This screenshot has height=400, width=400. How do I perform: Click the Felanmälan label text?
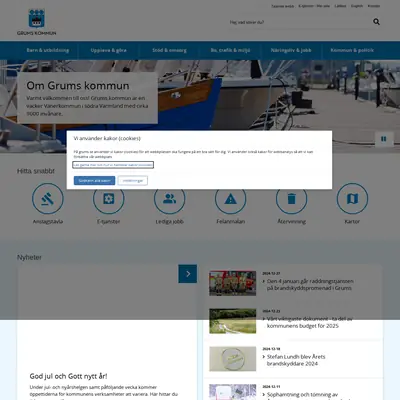click(x=231, y=221)
